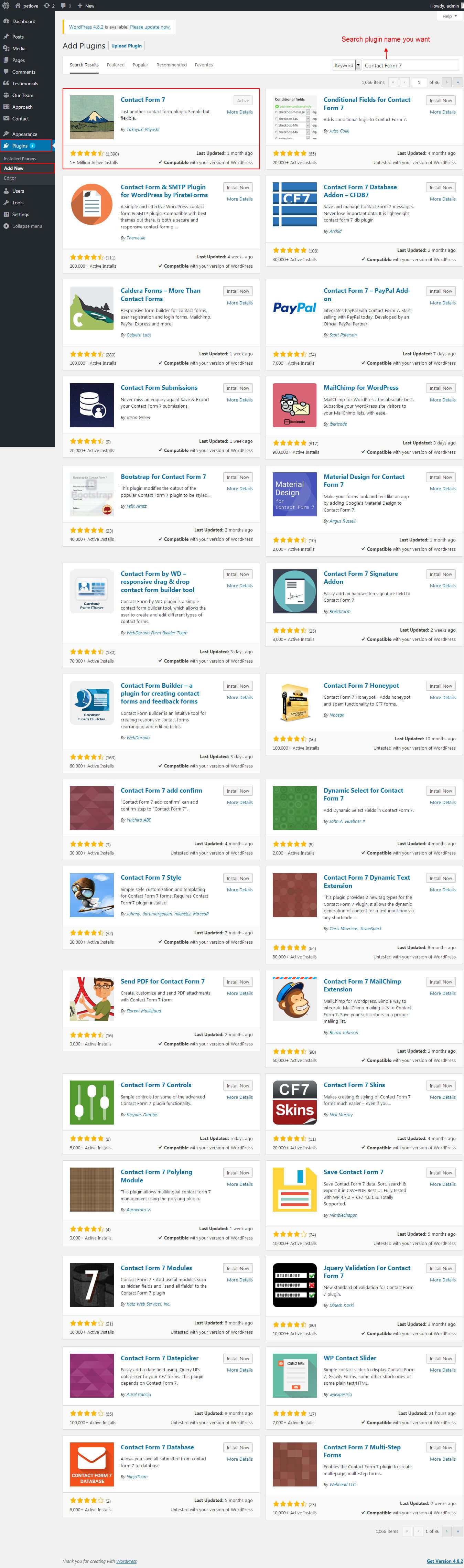Open Approach from the sidebar icon

click(x=6, y=107)
